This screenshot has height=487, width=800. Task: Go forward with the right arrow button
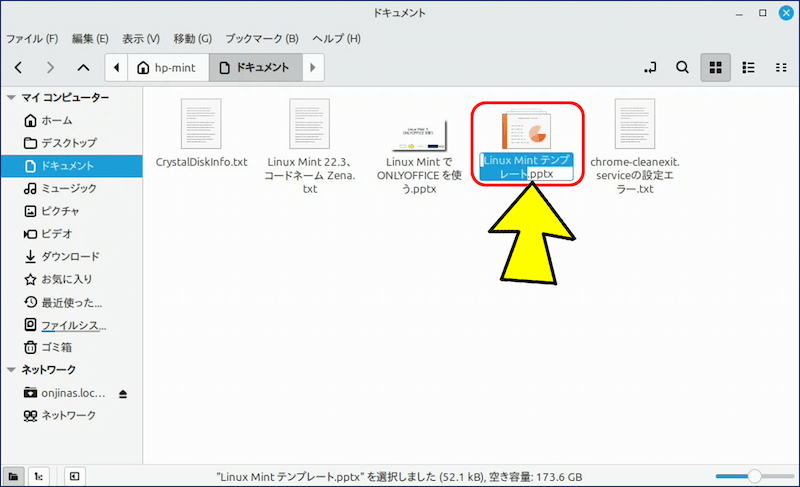click(x=50, y=67)
